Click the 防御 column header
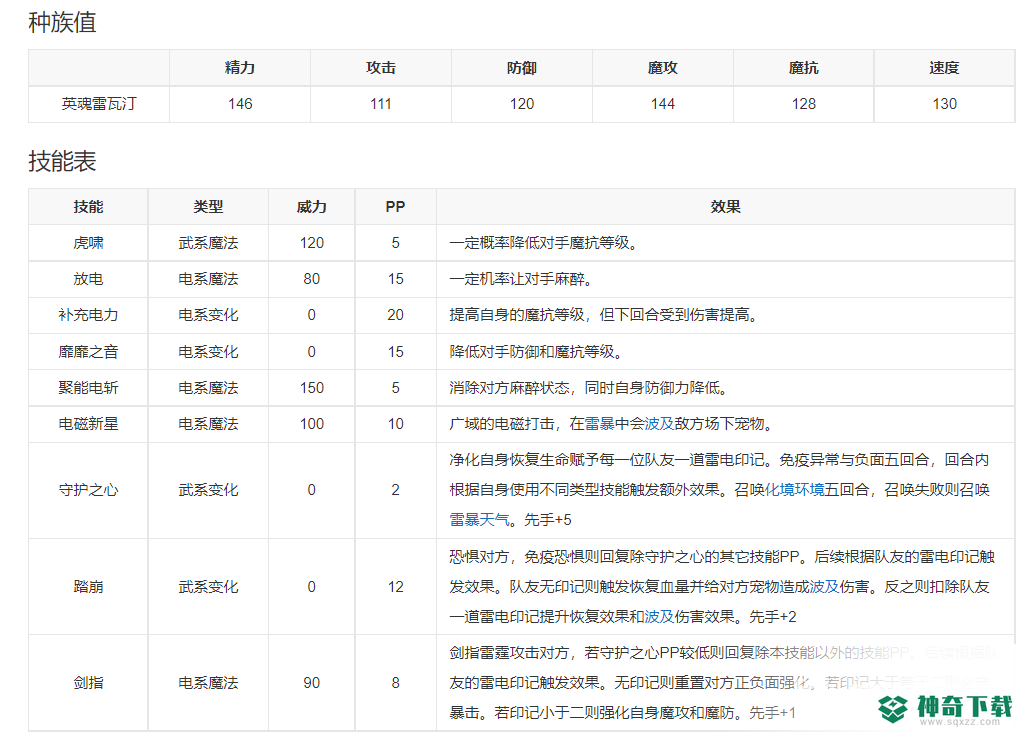Image resolution: width=1032 pixels, height=746 pixels. [521, 68]
